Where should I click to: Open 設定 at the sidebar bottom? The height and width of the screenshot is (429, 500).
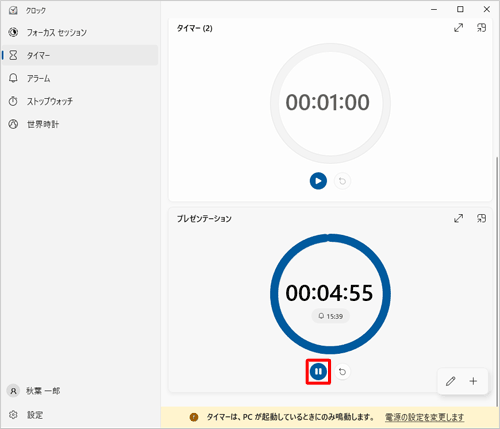80,415
